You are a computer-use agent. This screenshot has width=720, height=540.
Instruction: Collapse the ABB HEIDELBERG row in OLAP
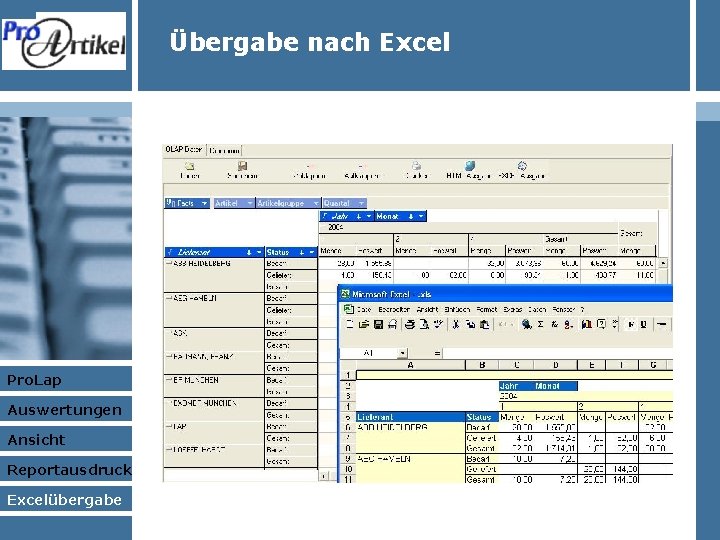(169, 264)
